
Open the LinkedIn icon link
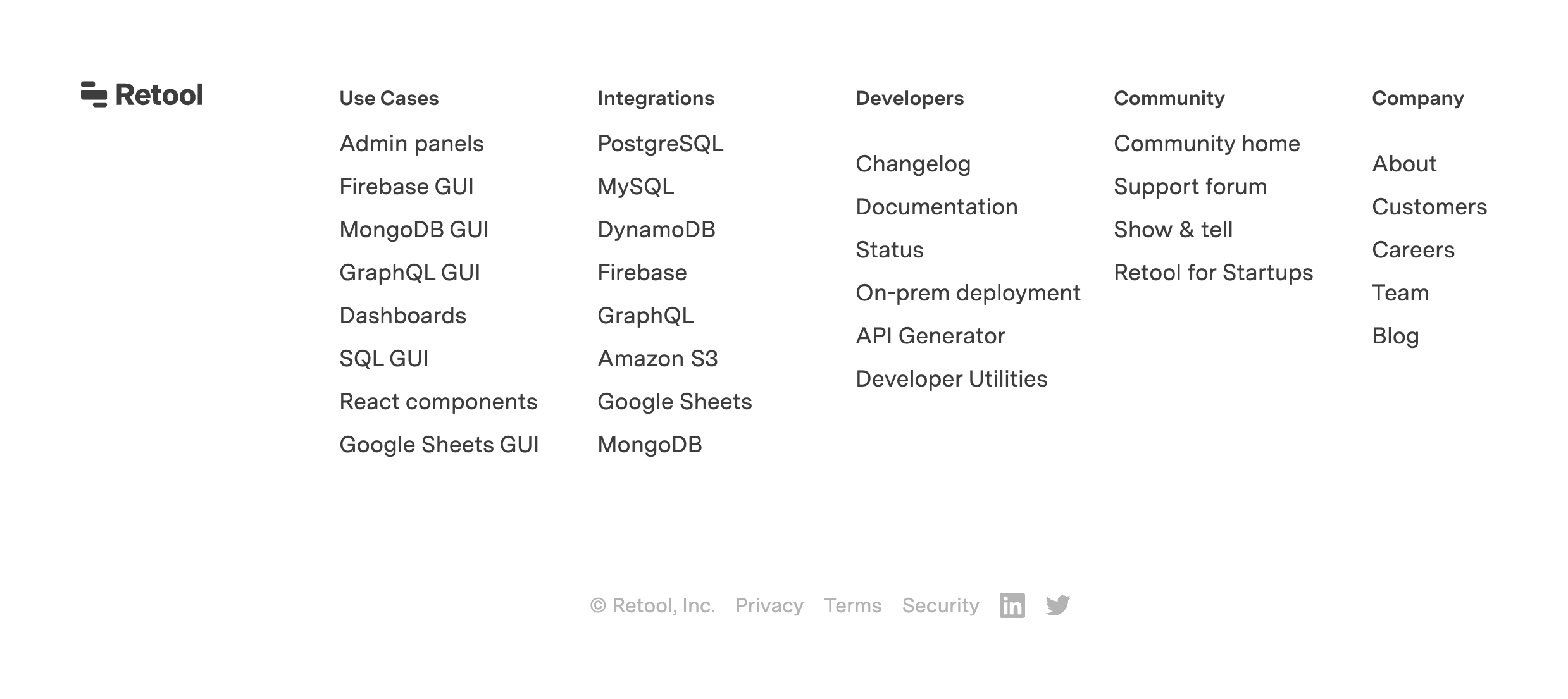pyautogui.click(x=1012, y=605)
